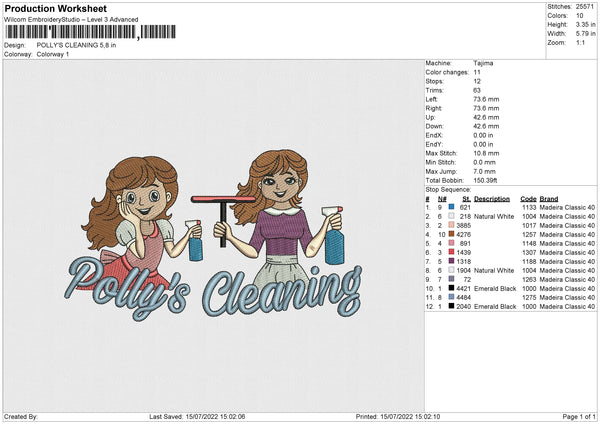Click the 'Created By:' footer label
Screen dimensions: 600x424
pos(21,417)
